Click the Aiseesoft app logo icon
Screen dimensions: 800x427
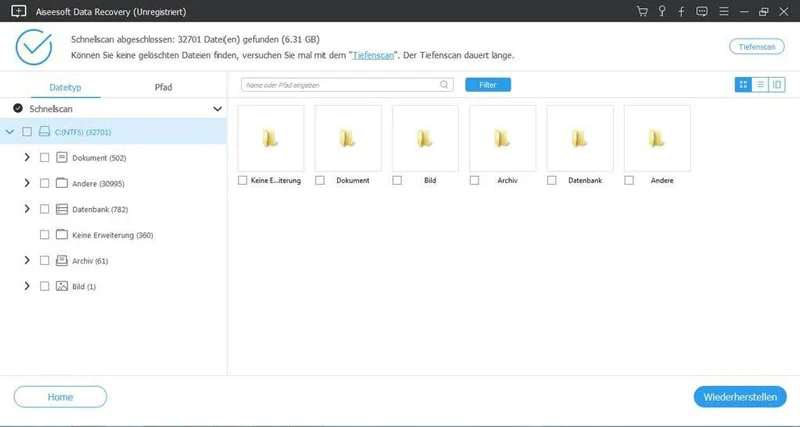(x=18, y=11)
